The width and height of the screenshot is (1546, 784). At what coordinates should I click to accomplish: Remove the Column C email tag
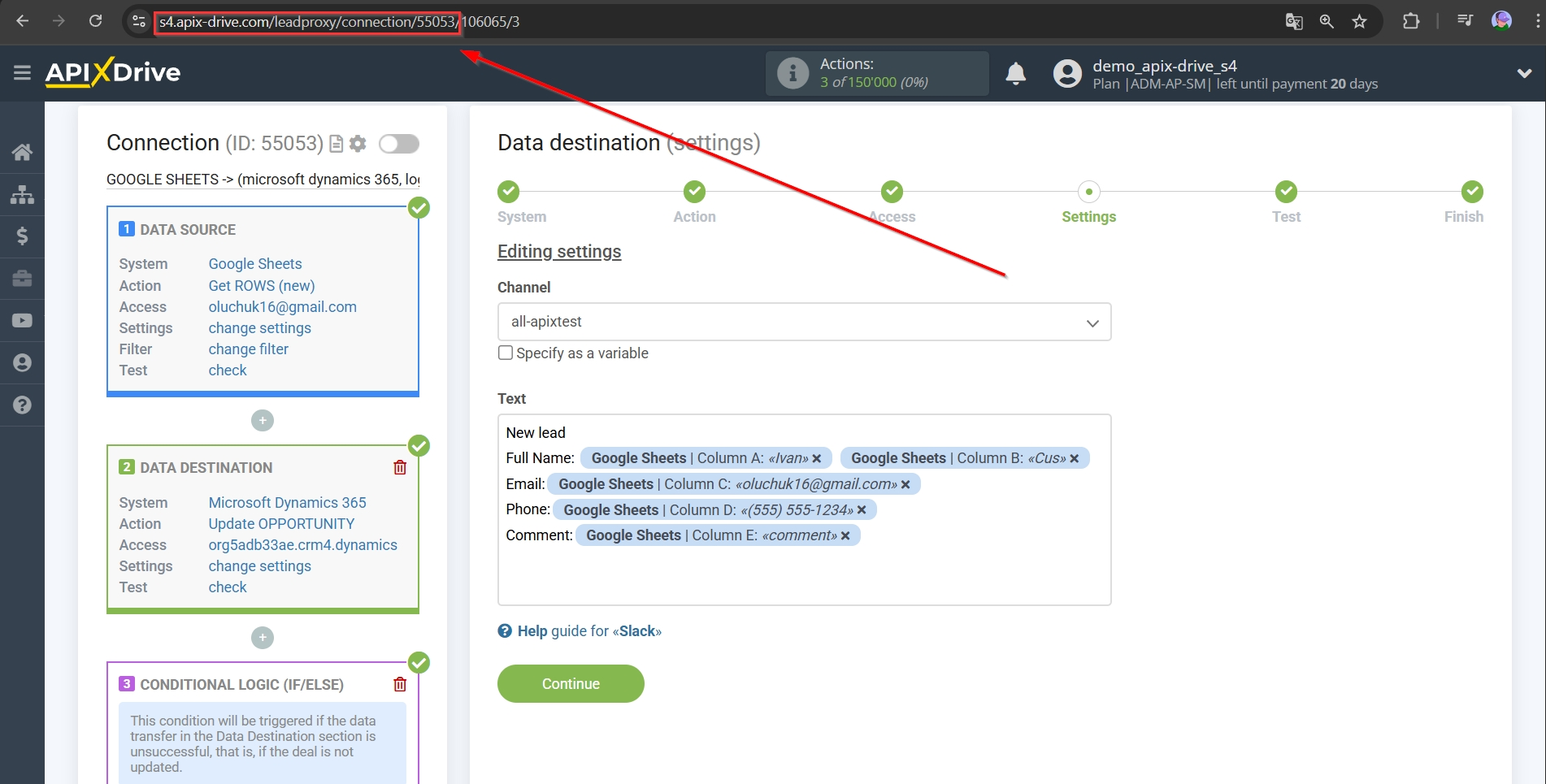coord(905,485)
